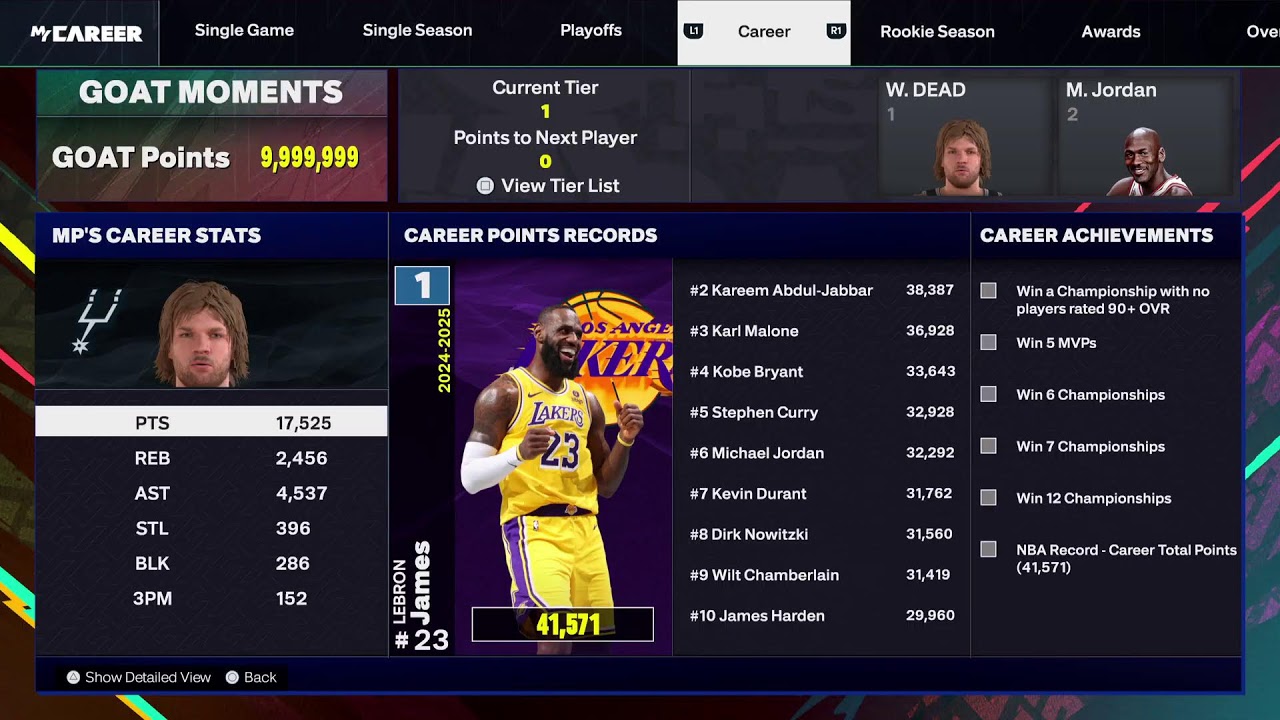Click the 41,571 points total box
The image size is (1280, 720).
tap(563, 625)
